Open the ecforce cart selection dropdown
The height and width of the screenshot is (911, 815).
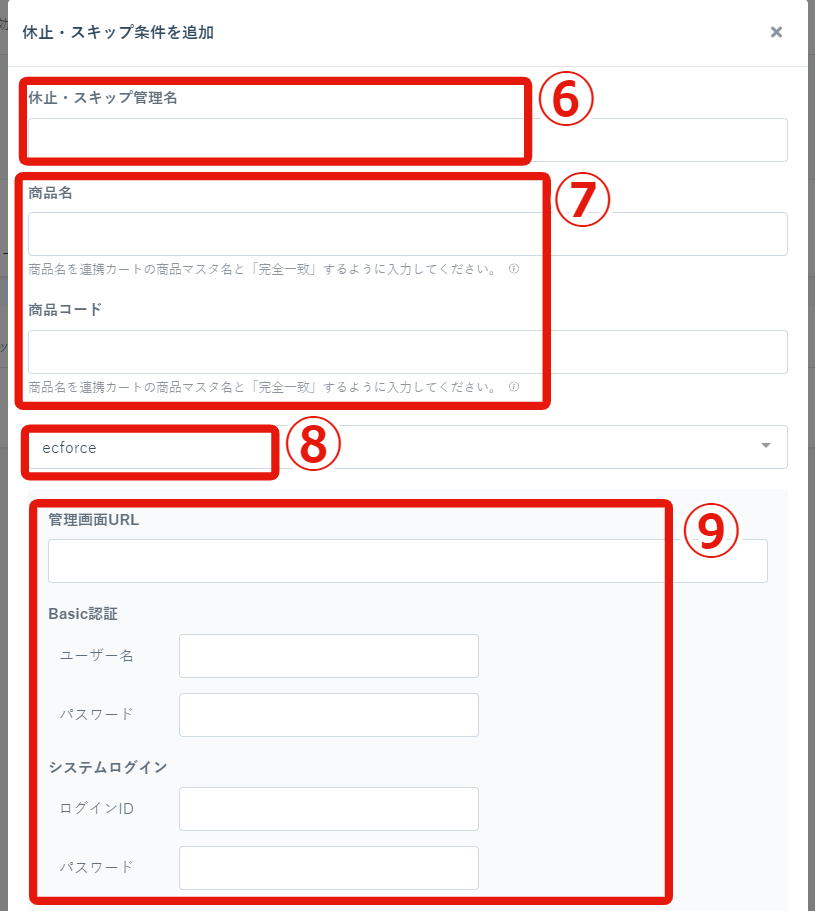coord(408,447)
